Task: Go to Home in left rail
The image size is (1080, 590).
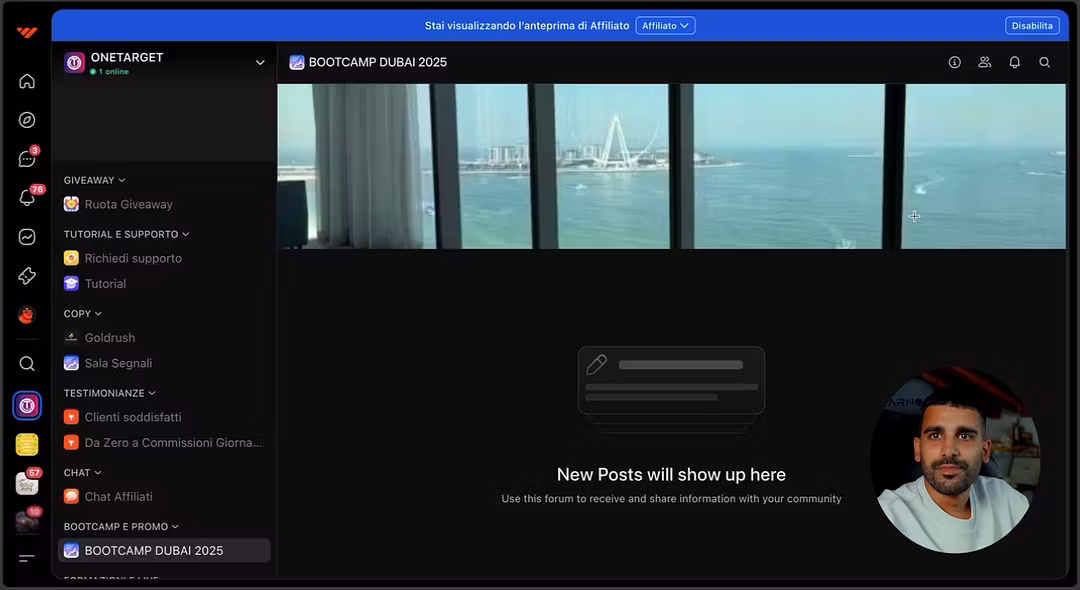Action: point(27,81)
